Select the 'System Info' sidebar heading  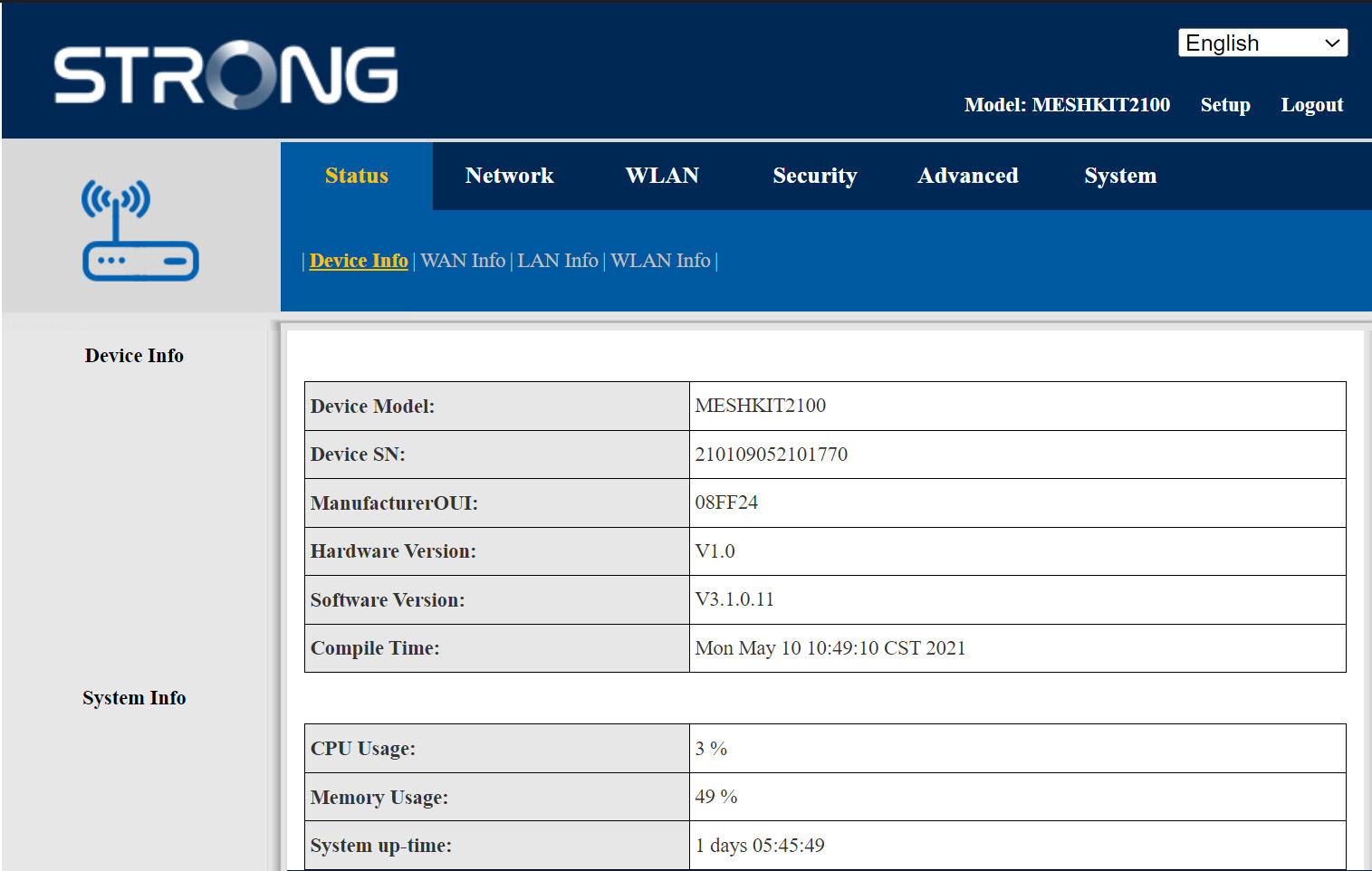(x=134, y=698)
